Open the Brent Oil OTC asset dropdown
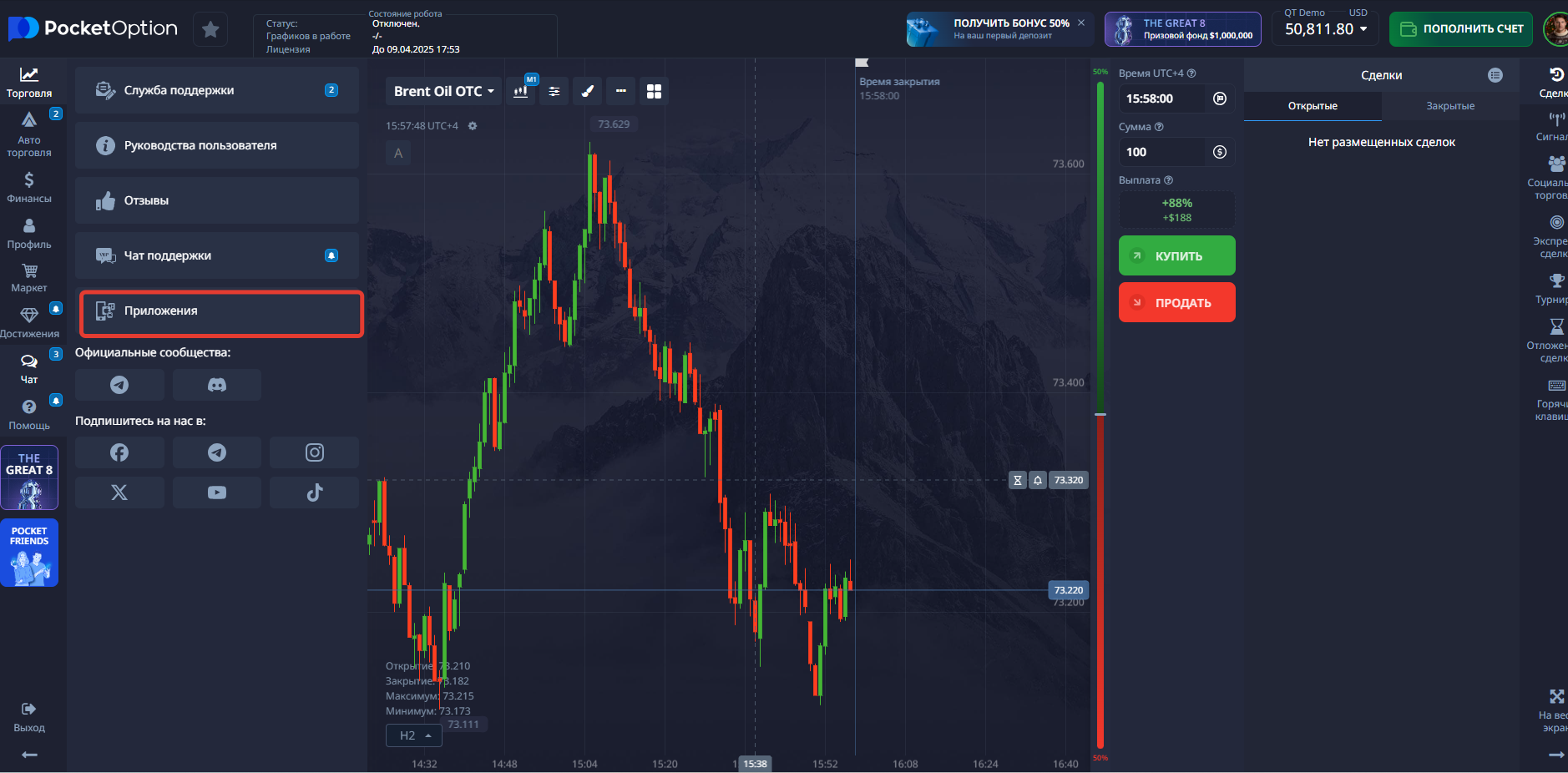This screenshot has width=1568, height=773. pos(442,91)
